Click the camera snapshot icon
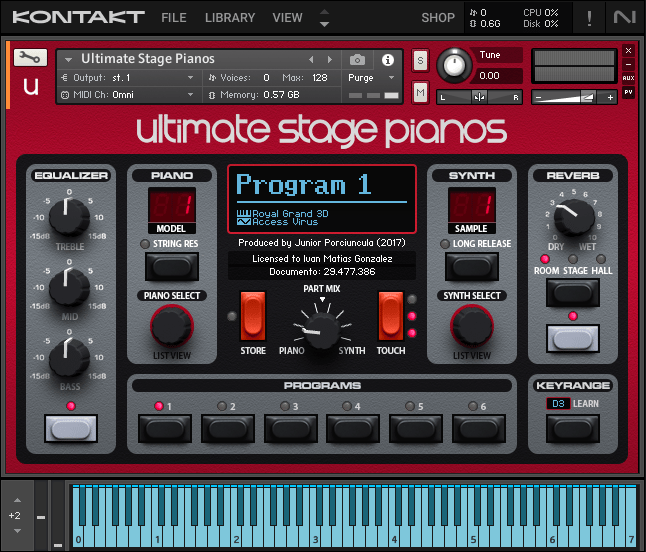The height and width of the screenshot is (552, 646). (x=357, y=60)
